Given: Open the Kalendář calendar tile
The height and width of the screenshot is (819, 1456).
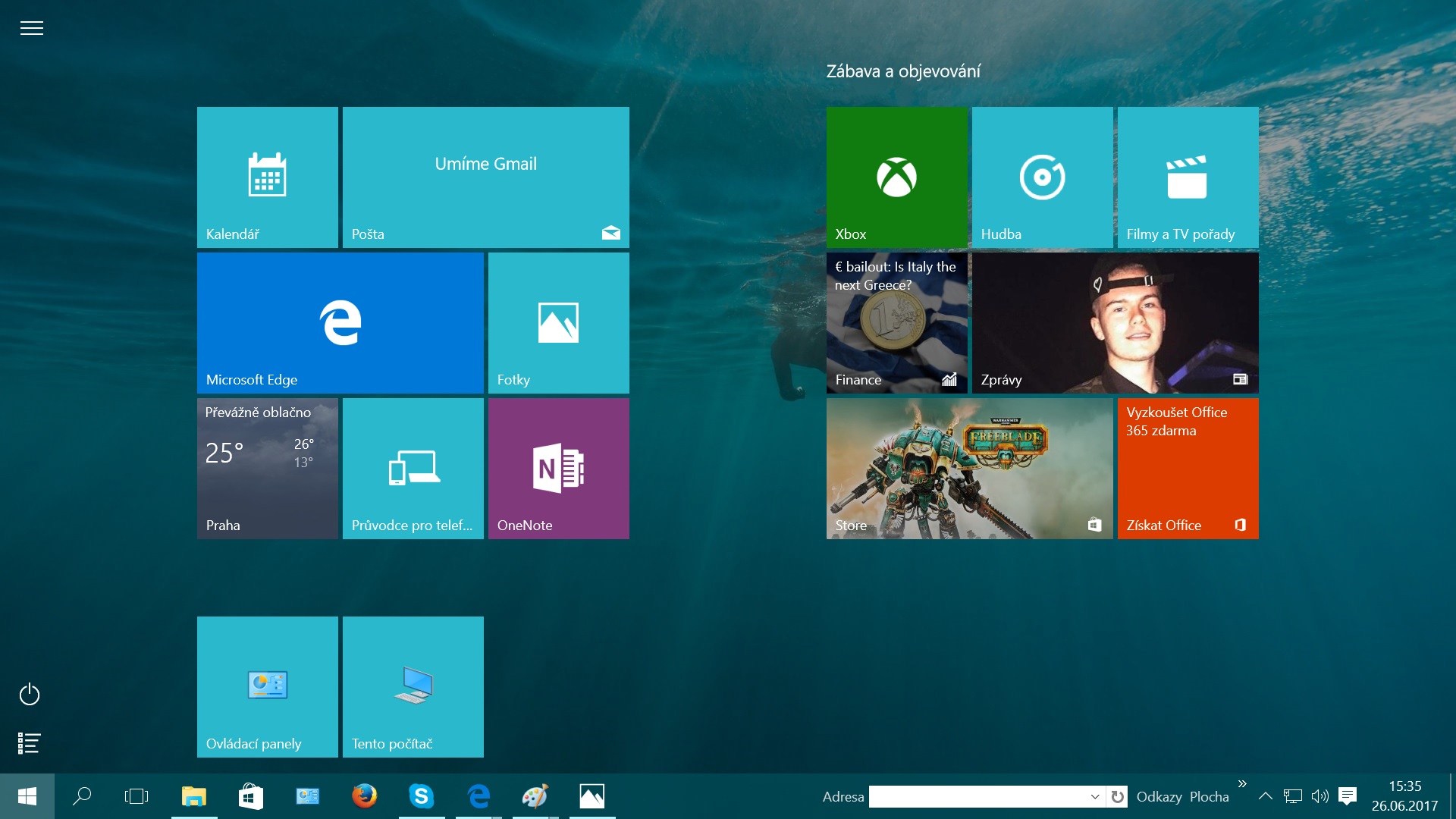Looking at the screenshot, I should click(x=267, y=177).
